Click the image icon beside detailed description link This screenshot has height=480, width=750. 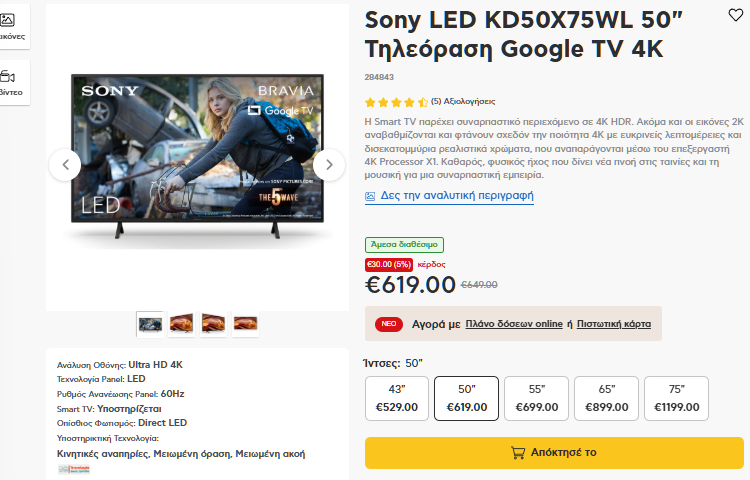pos(371,196)
